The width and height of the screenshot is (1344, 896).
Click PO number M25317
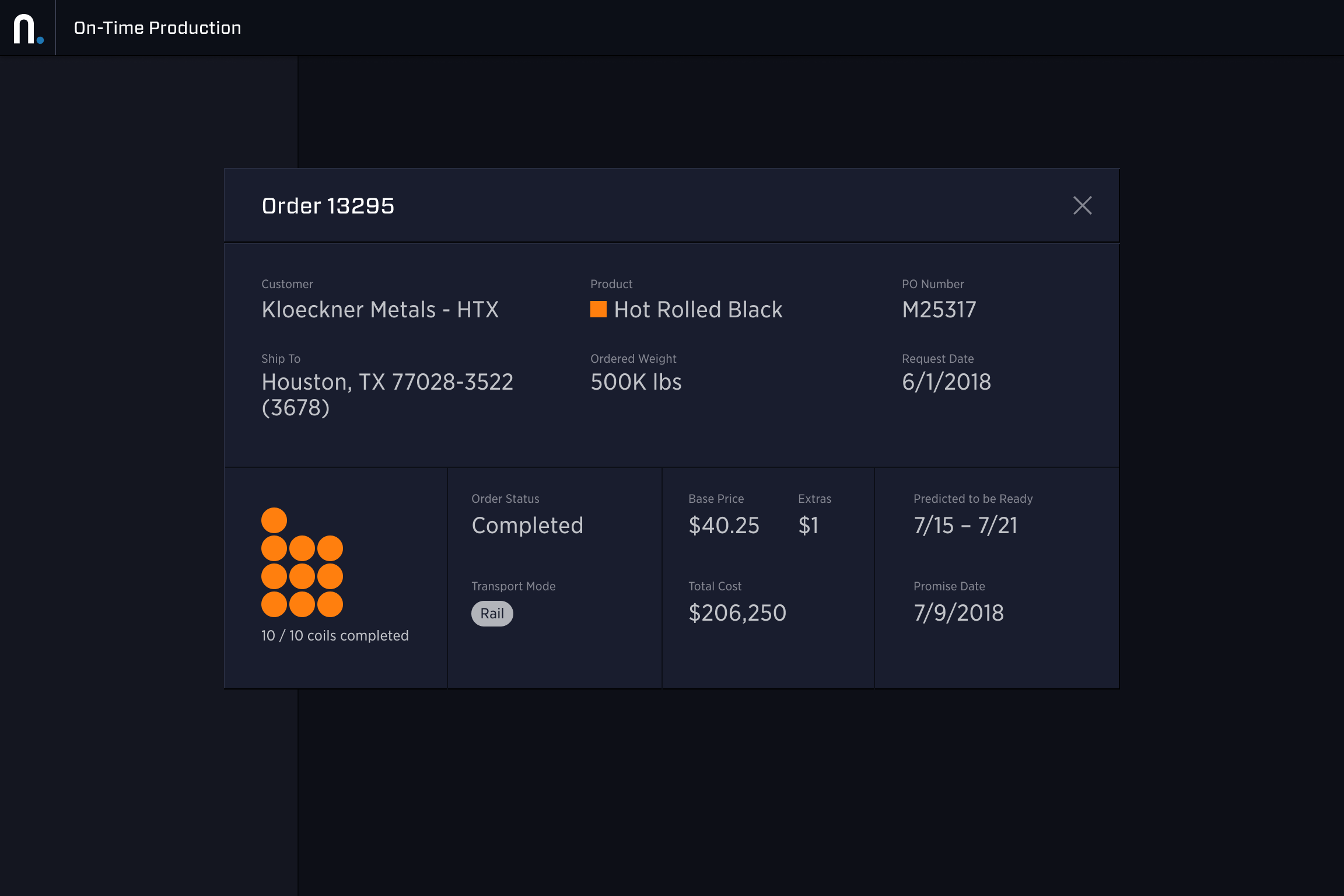click(939, 310)
